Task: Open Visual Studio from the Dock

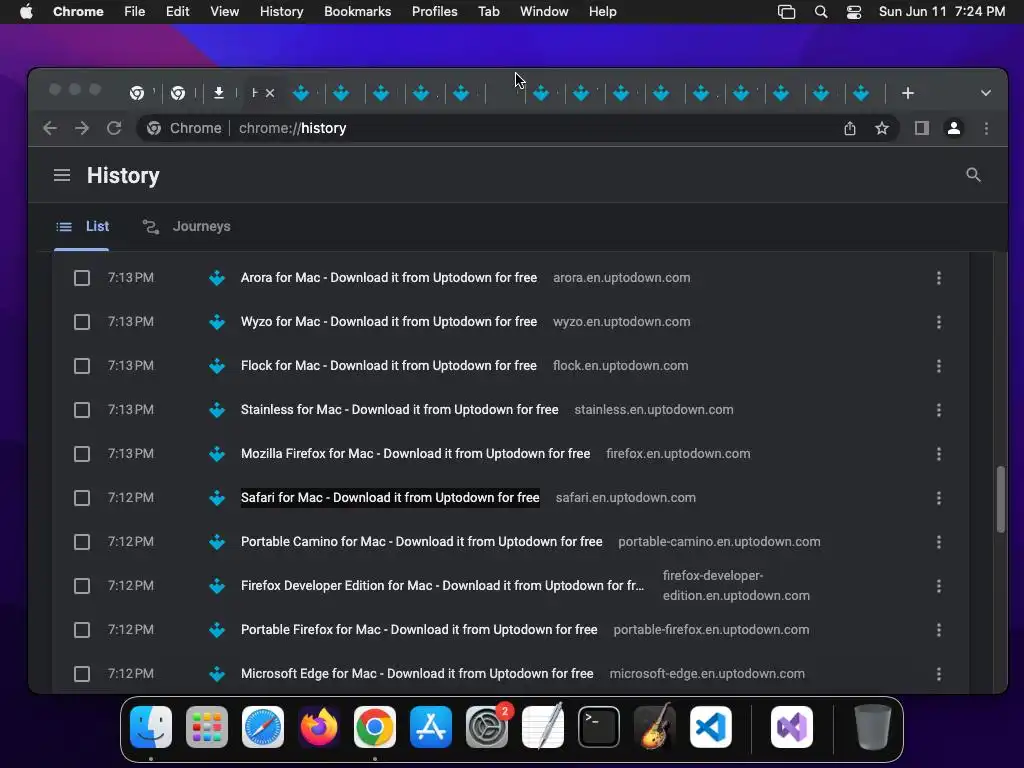Action: [792, 727]
